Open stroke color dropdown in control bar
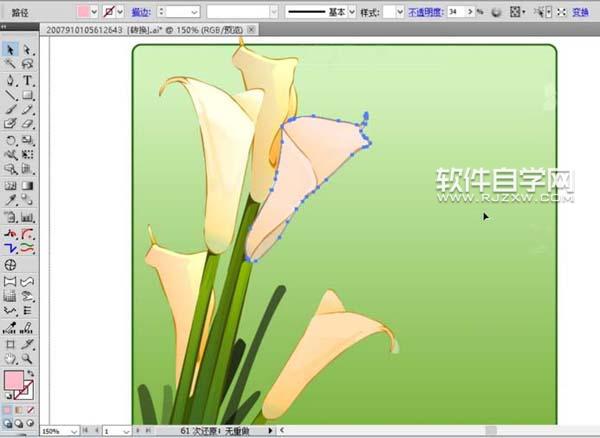 pyautogui.click(x=120, y=12)
